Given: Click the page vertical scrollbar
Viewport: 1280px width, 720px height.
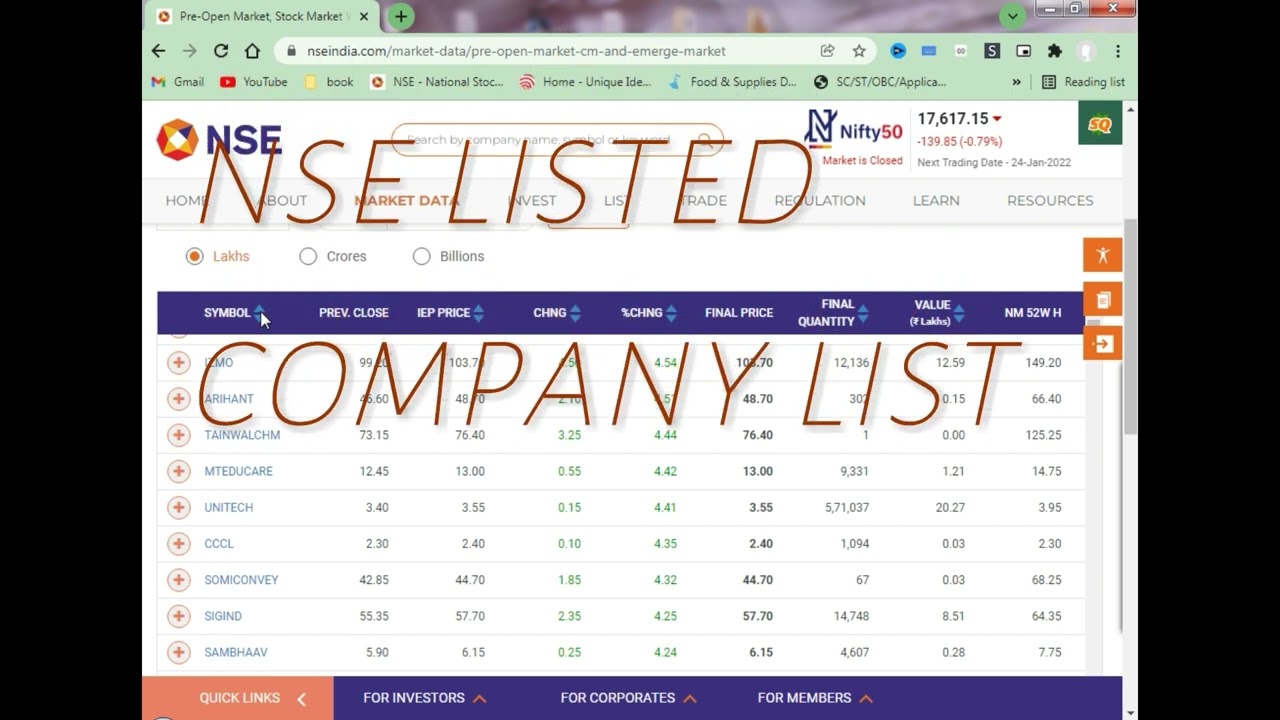Looking at the screenshot, I should click(x=1130, y=327).
